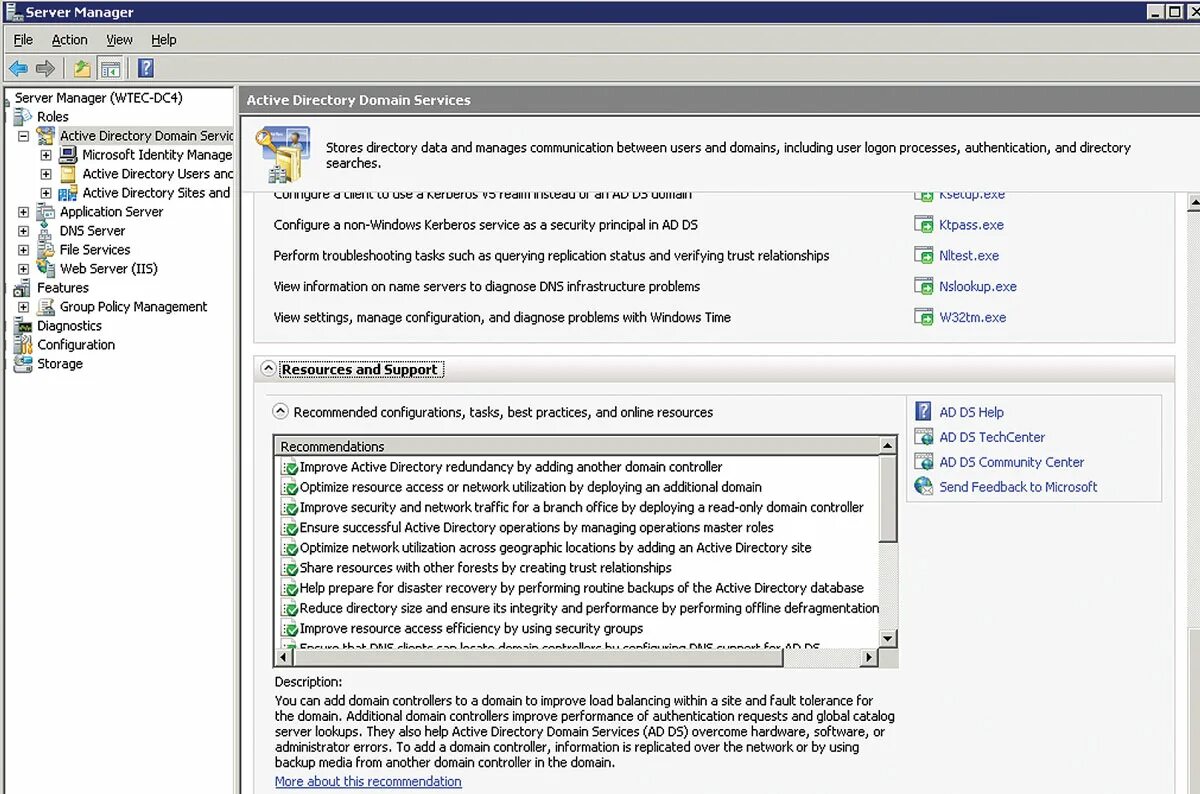
Task: Click More about this recommendation link
Action: pos(368,781)
